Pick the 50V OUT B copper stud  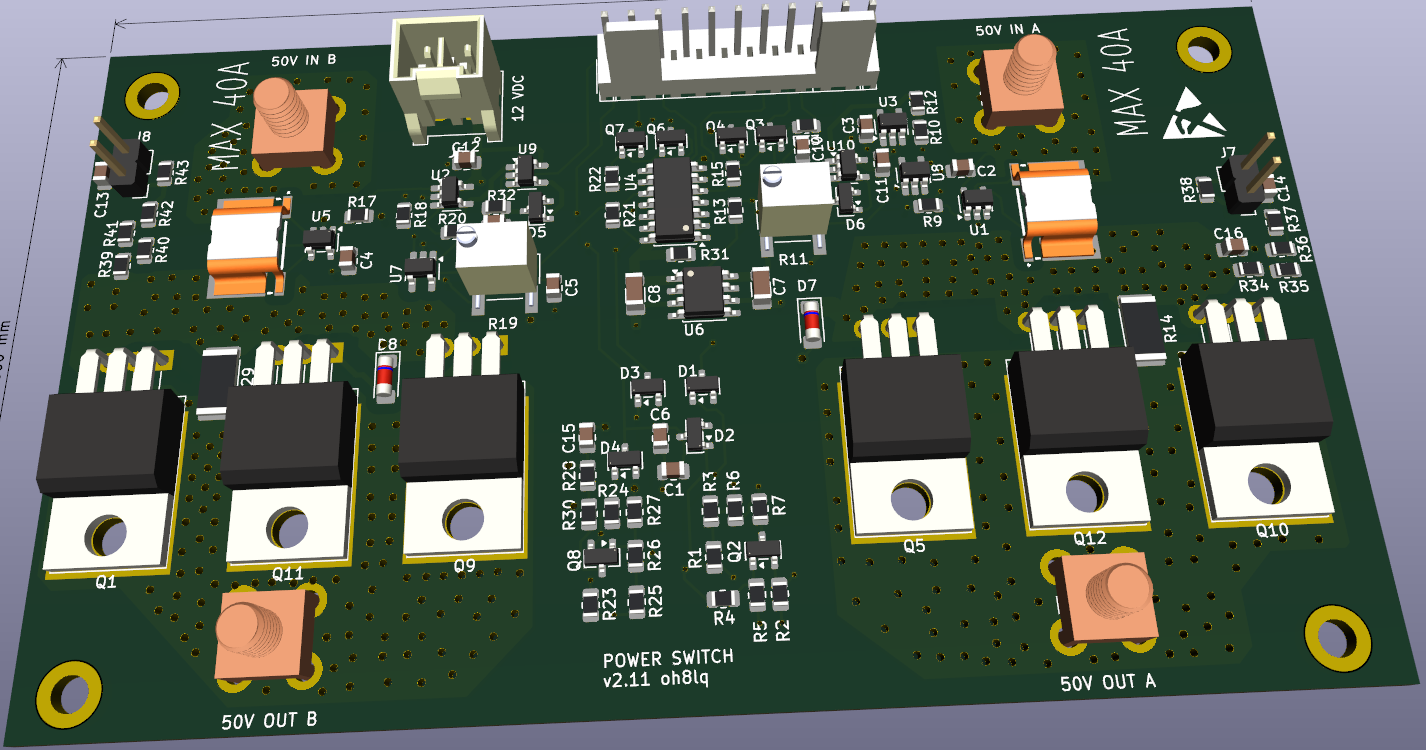(x=266, y=635)
